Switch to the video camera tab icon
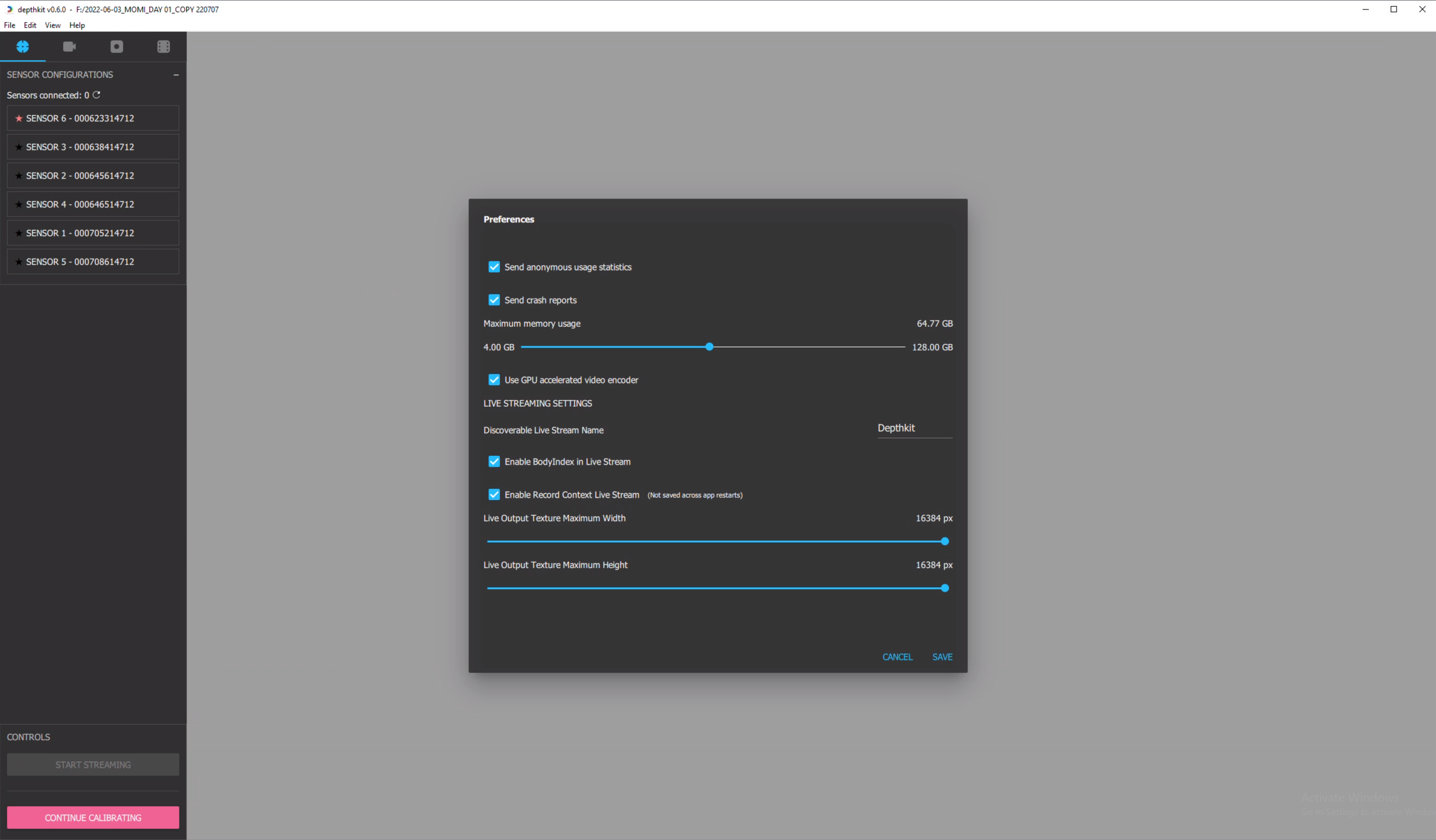This screenshot has height=840, width=1436. (x=69, y=47)
